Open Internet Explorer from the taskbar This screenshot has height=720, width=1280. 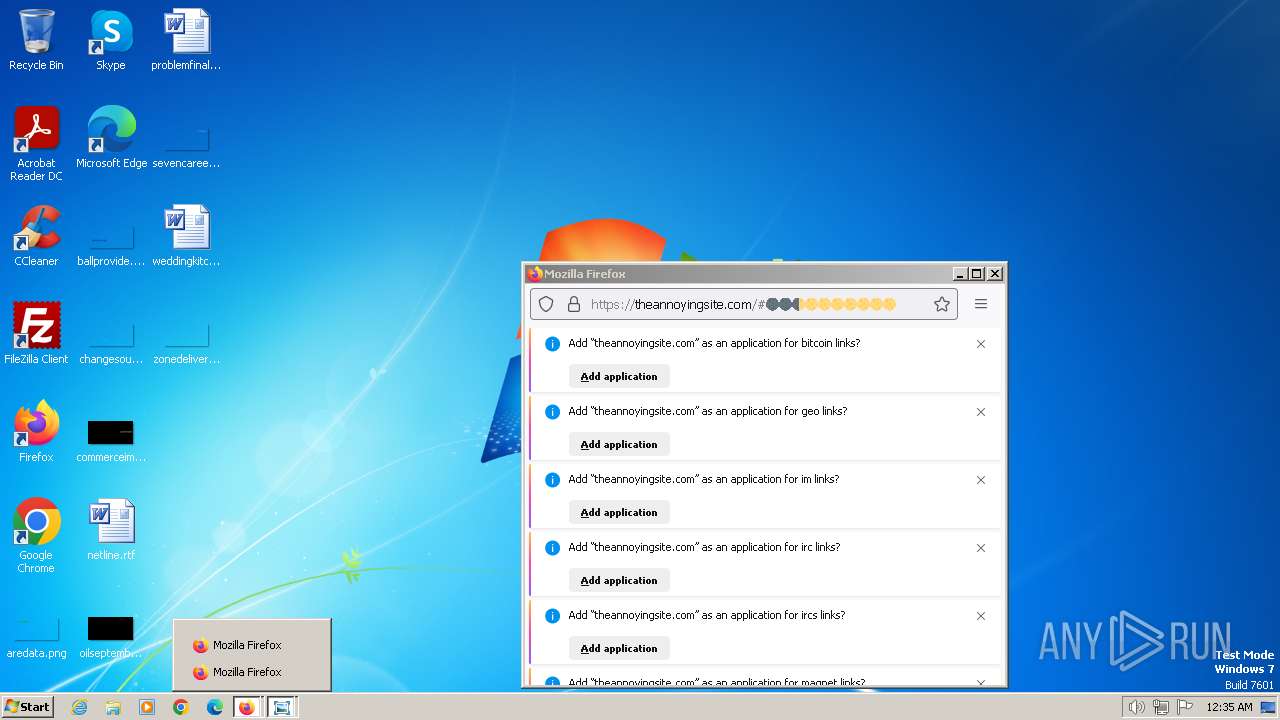(x=79, y=707)
